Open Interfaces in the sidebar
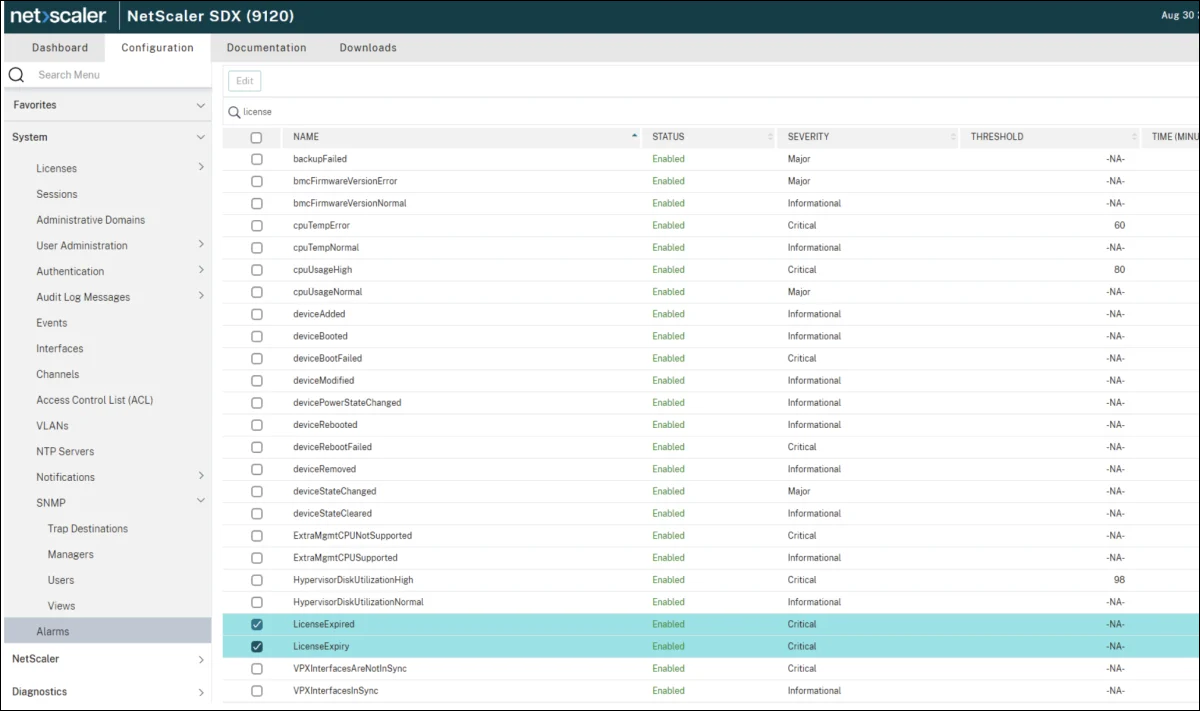The height and width of the screenshot is (711, 1200). pyautogui.click(x=60, y=349)
